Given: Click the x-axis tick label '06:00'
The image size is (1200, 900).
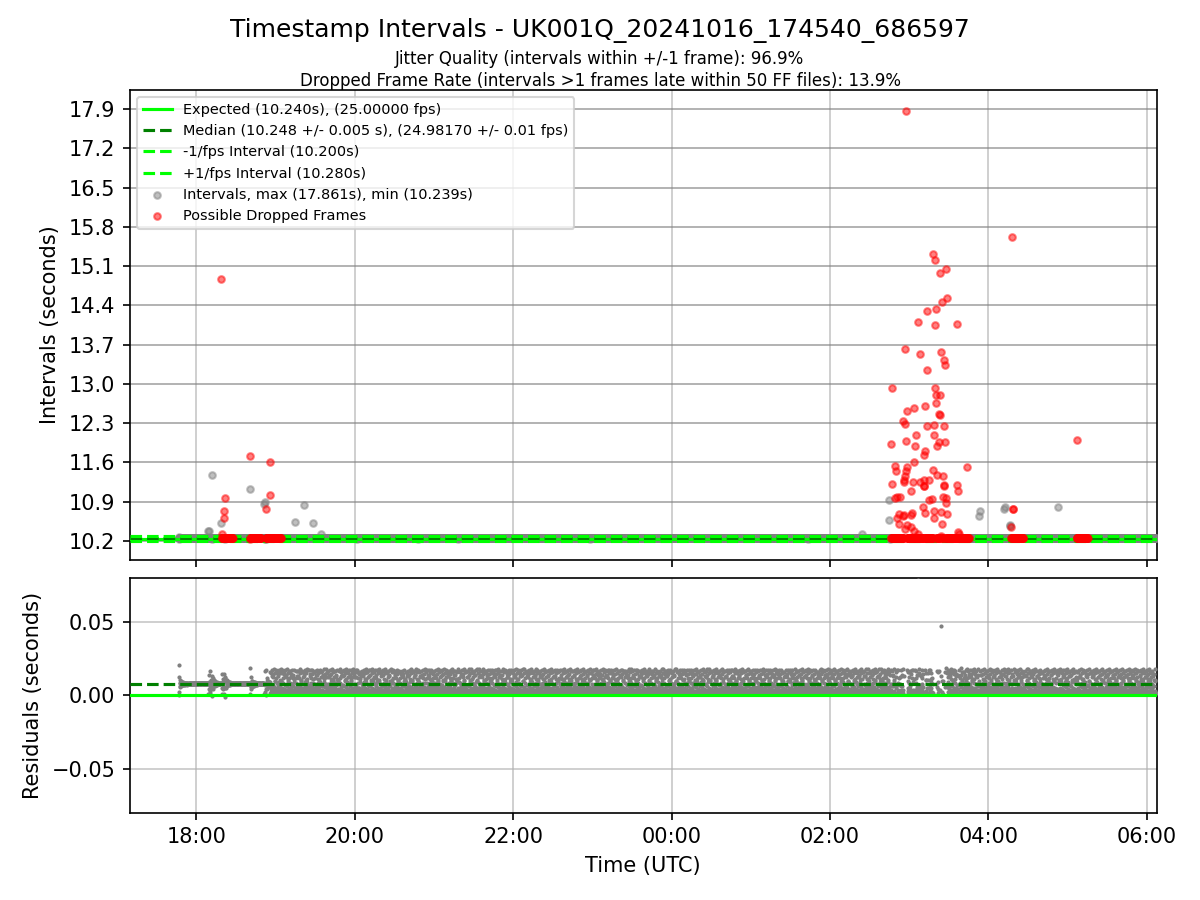Looking at the screenshot, I should pos(1147,834).
